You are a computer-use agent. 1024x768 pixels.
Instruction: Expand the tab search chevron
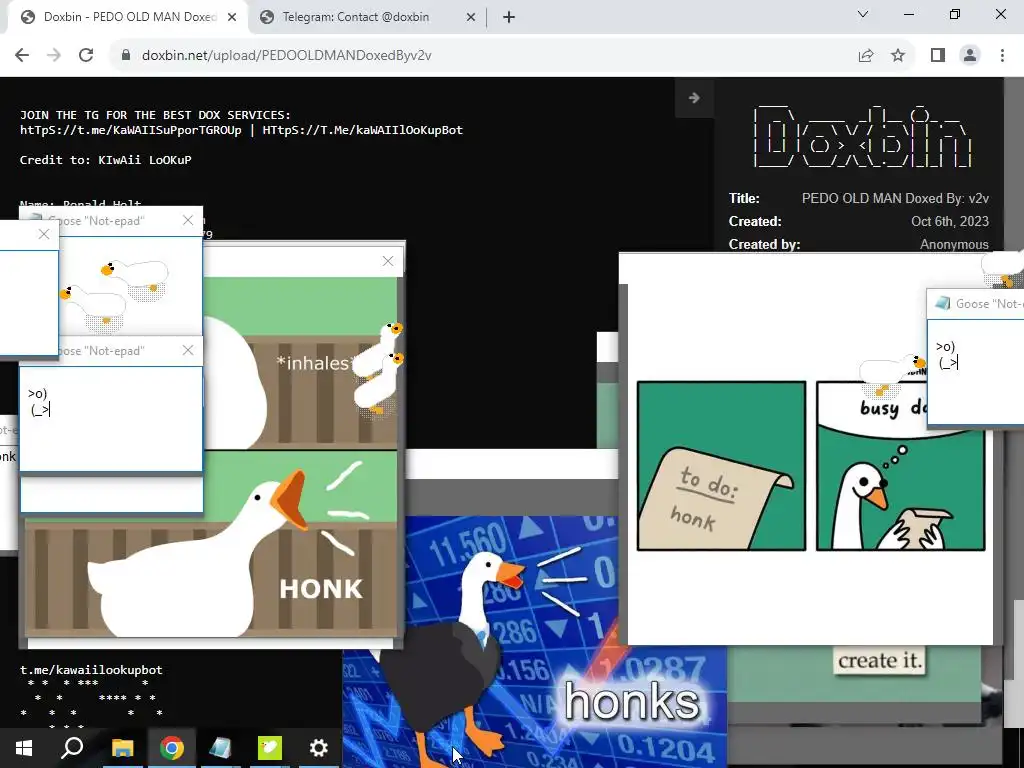(x=863, y=14)
